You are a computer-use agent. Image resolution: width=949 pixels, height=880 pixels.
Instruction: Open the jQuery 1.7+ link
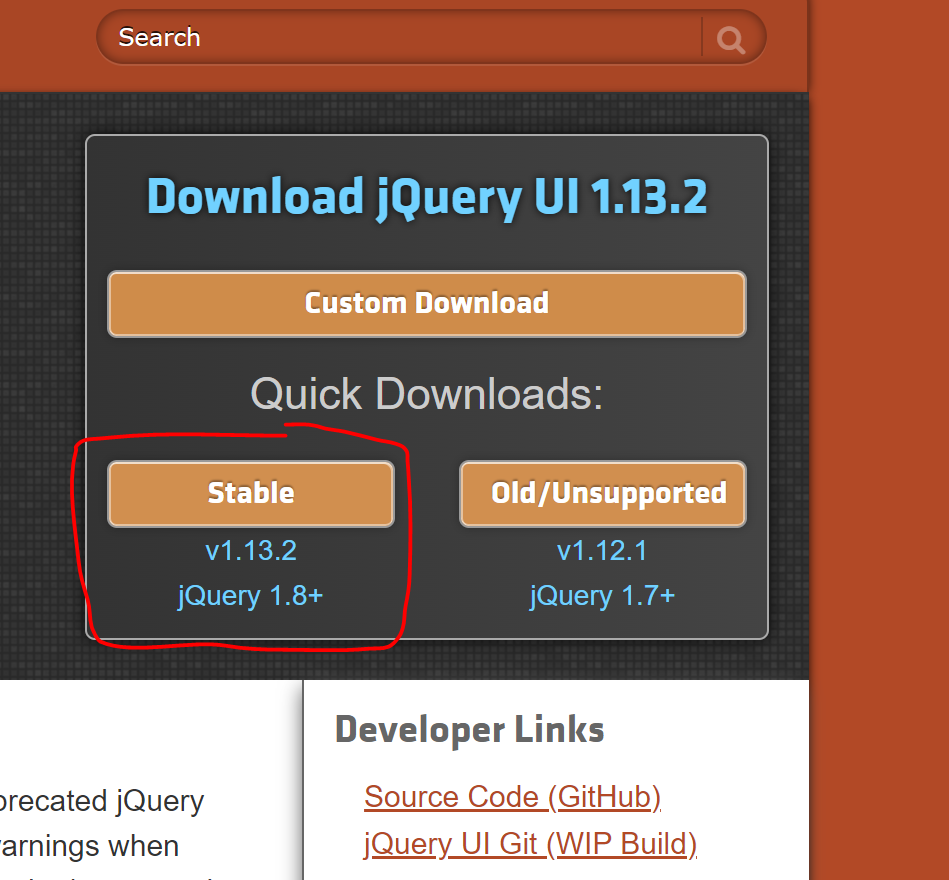click(x=602, y=596)
